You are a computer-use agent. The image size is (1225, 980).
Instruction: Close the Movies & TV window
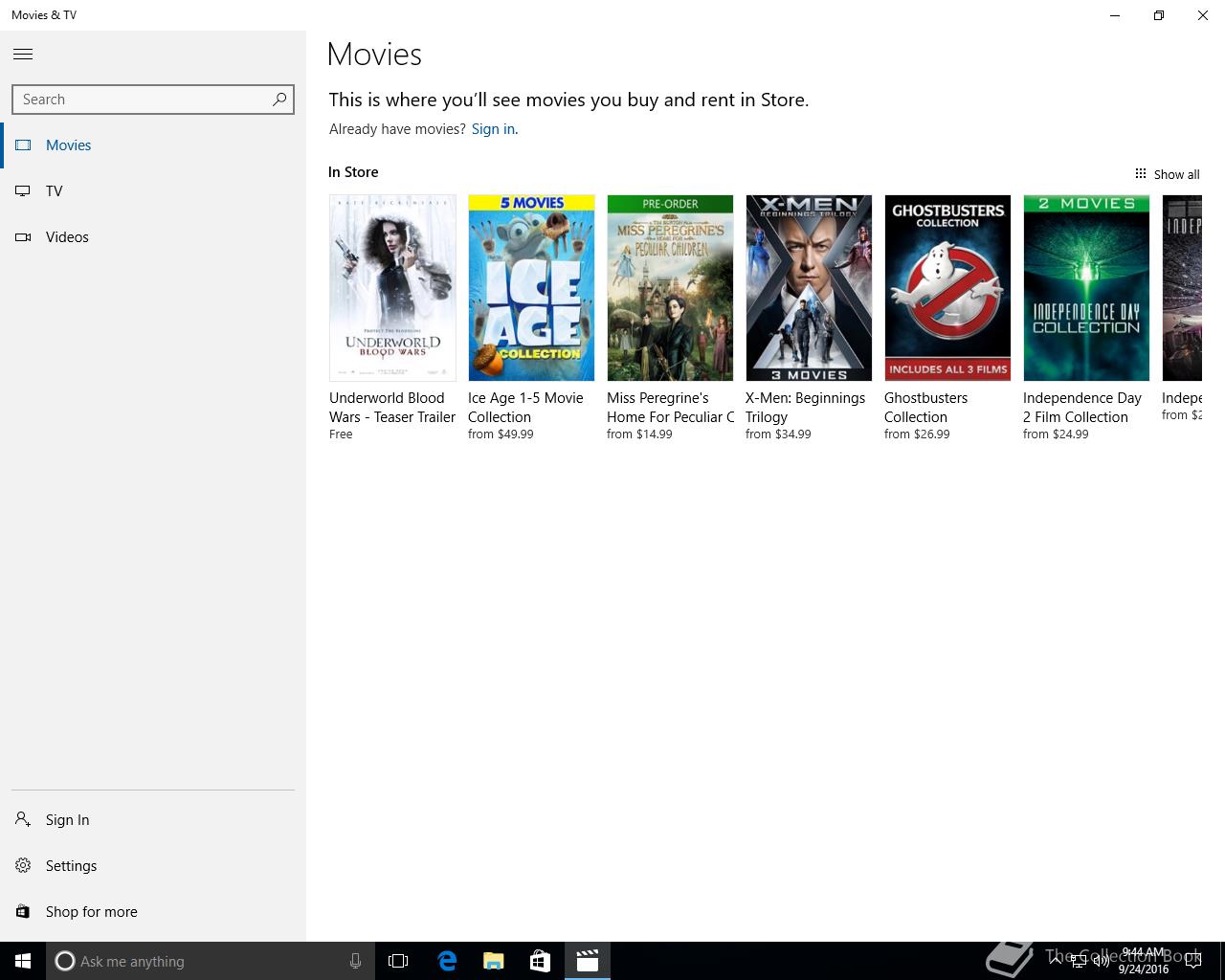pyautogui.click(x=1203, y=15)
